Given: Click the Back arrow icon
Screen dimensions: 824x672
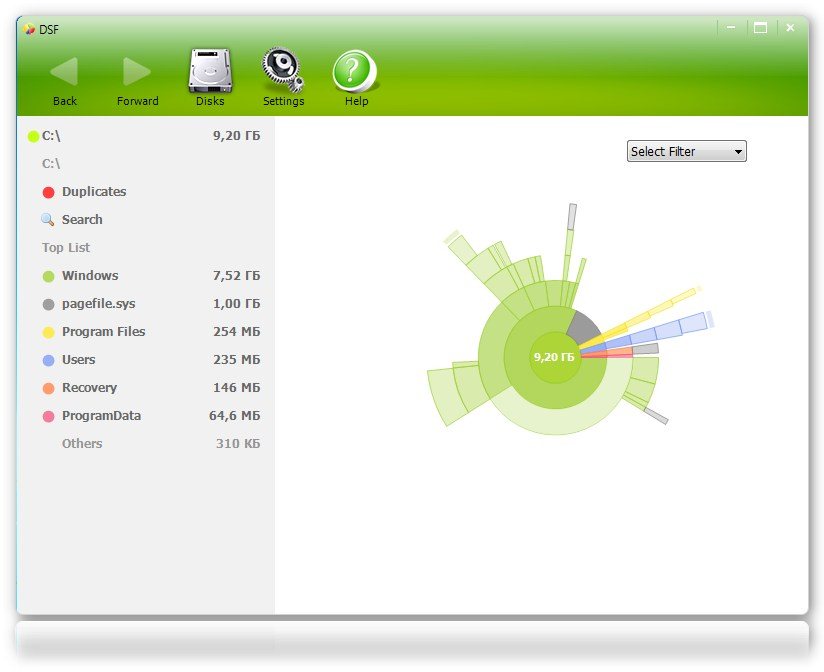Looking at the screenshot, I should coord(65,72).
